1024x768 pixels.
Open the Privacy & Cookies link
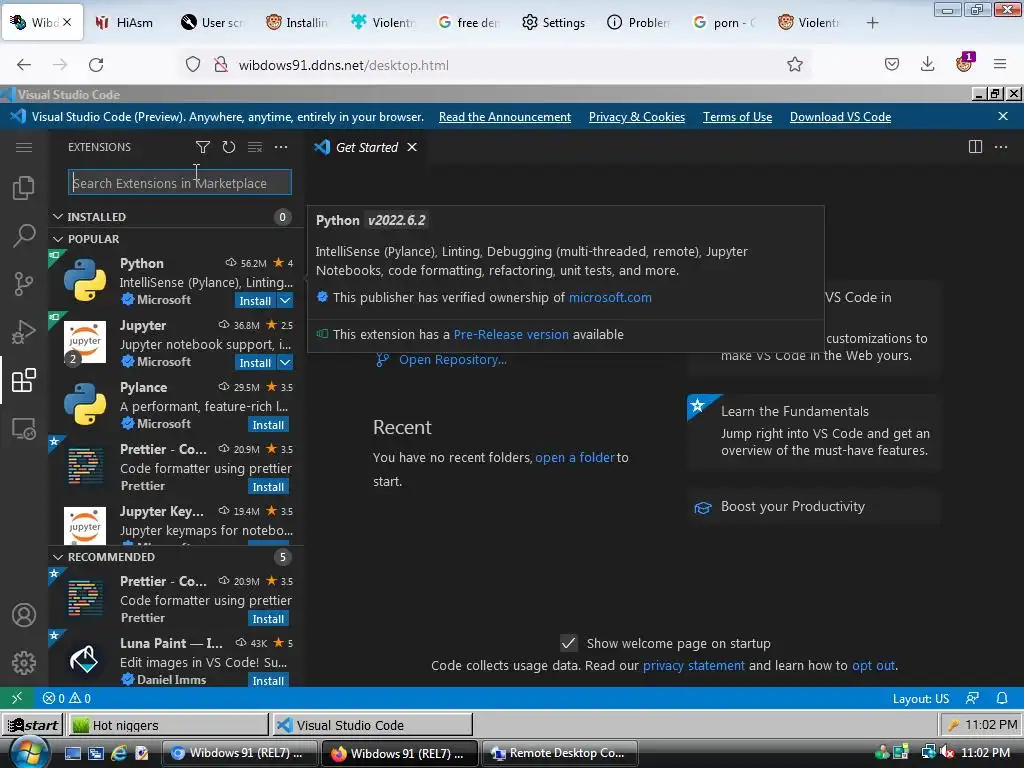[637, 117]
